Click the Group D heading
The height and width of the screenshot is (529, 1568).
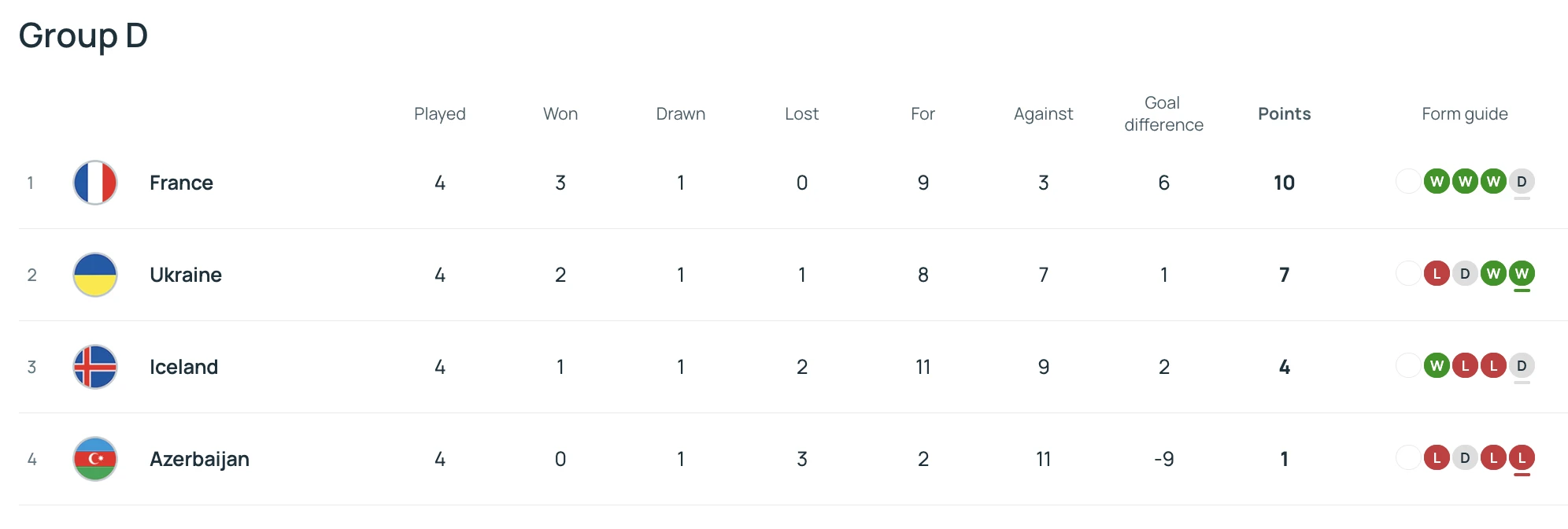click(x=83, y=36)
